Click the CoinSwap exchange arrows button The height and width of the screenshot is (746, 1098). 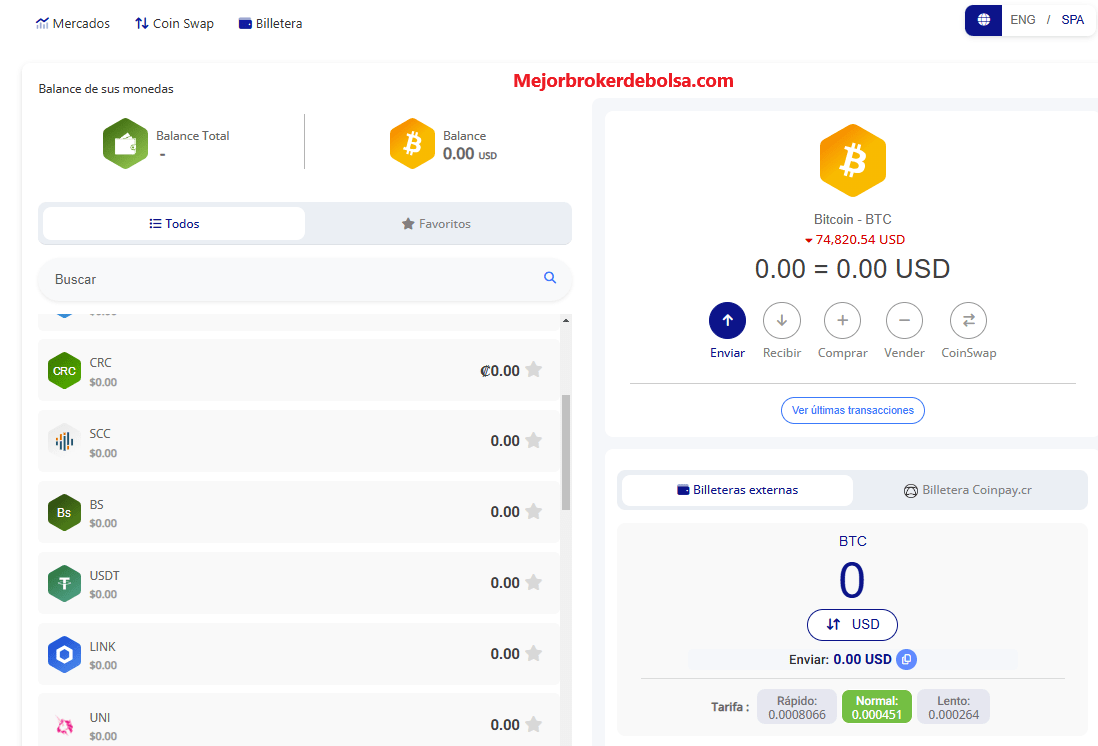pyautogui.click(x=968, y=321)
